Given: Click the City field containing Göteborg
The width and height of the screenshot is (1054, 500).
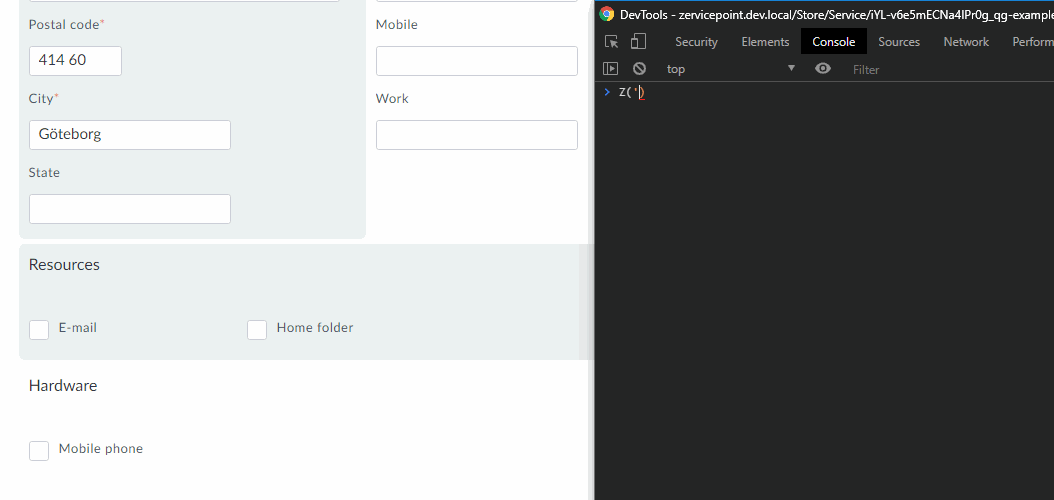Looking at the screenshot, I should tap(130, 135).
